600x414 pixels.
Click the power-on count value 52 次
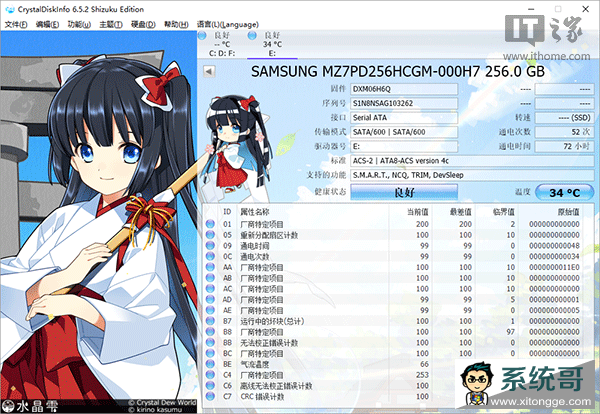[x=564, y=132]
